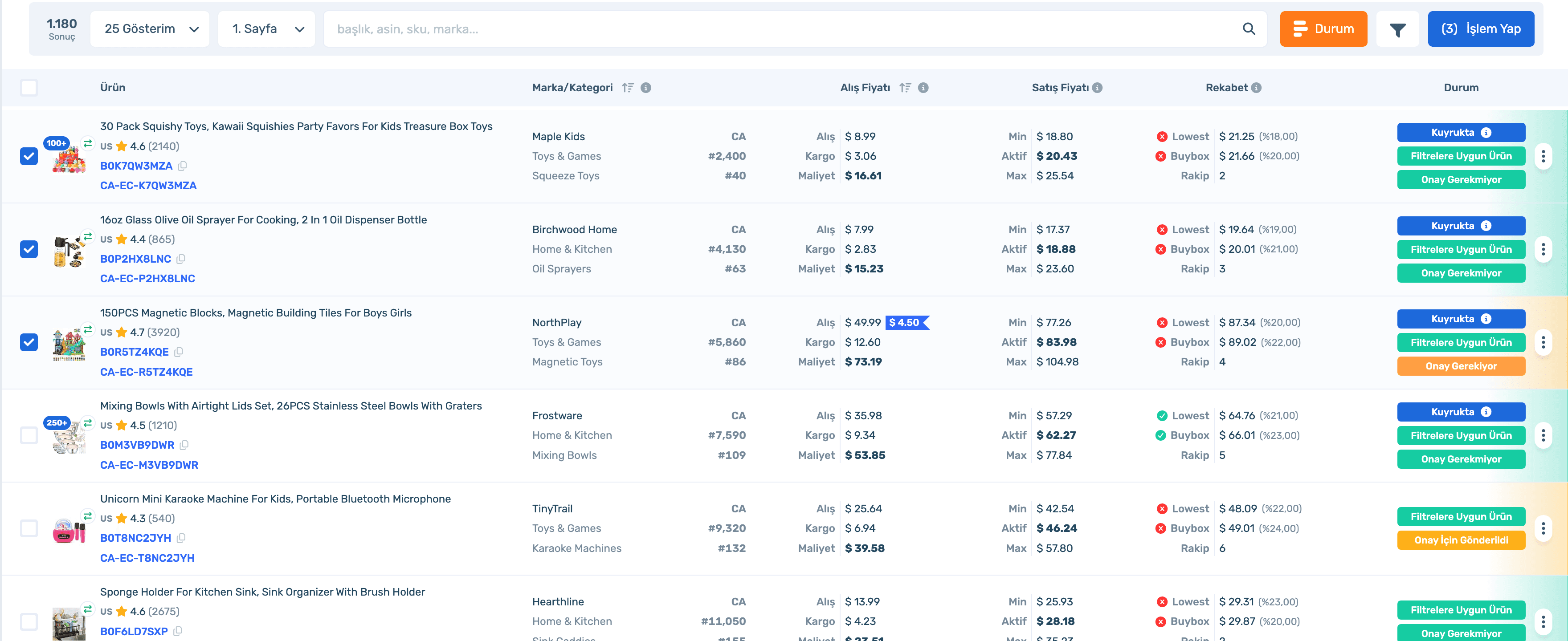
Task: Click Kuyrukta badge on Mixing Bowls row
Action: point(1461,412)
